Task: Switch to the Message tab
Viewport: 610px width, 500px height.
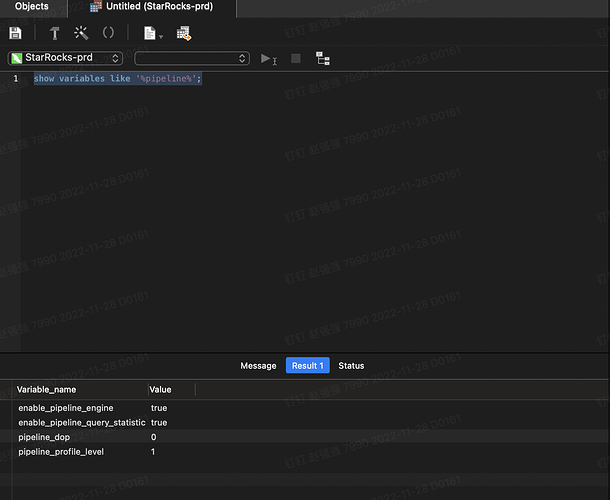Action: 258,366
